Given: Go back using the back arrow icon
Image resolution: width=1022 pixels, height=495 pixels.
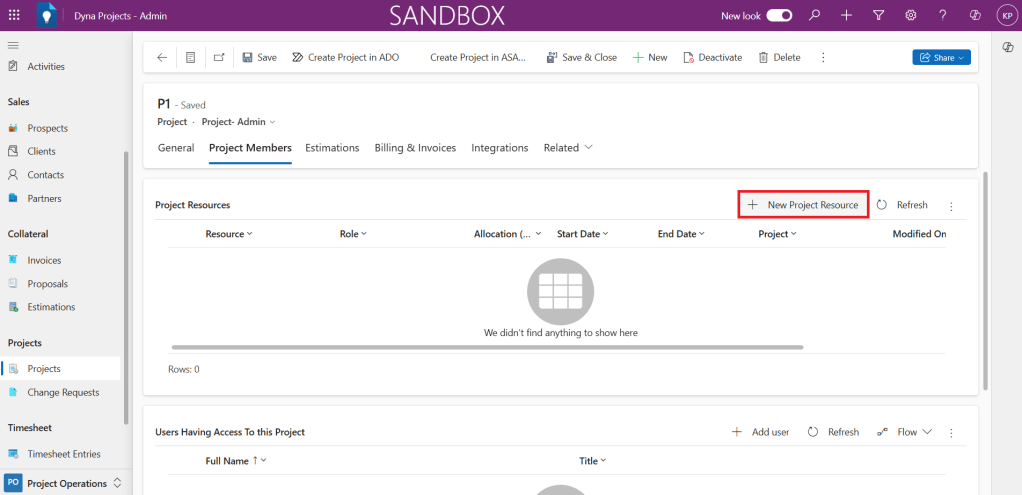Looking at the screenshot, I should (x=162, y=58).
